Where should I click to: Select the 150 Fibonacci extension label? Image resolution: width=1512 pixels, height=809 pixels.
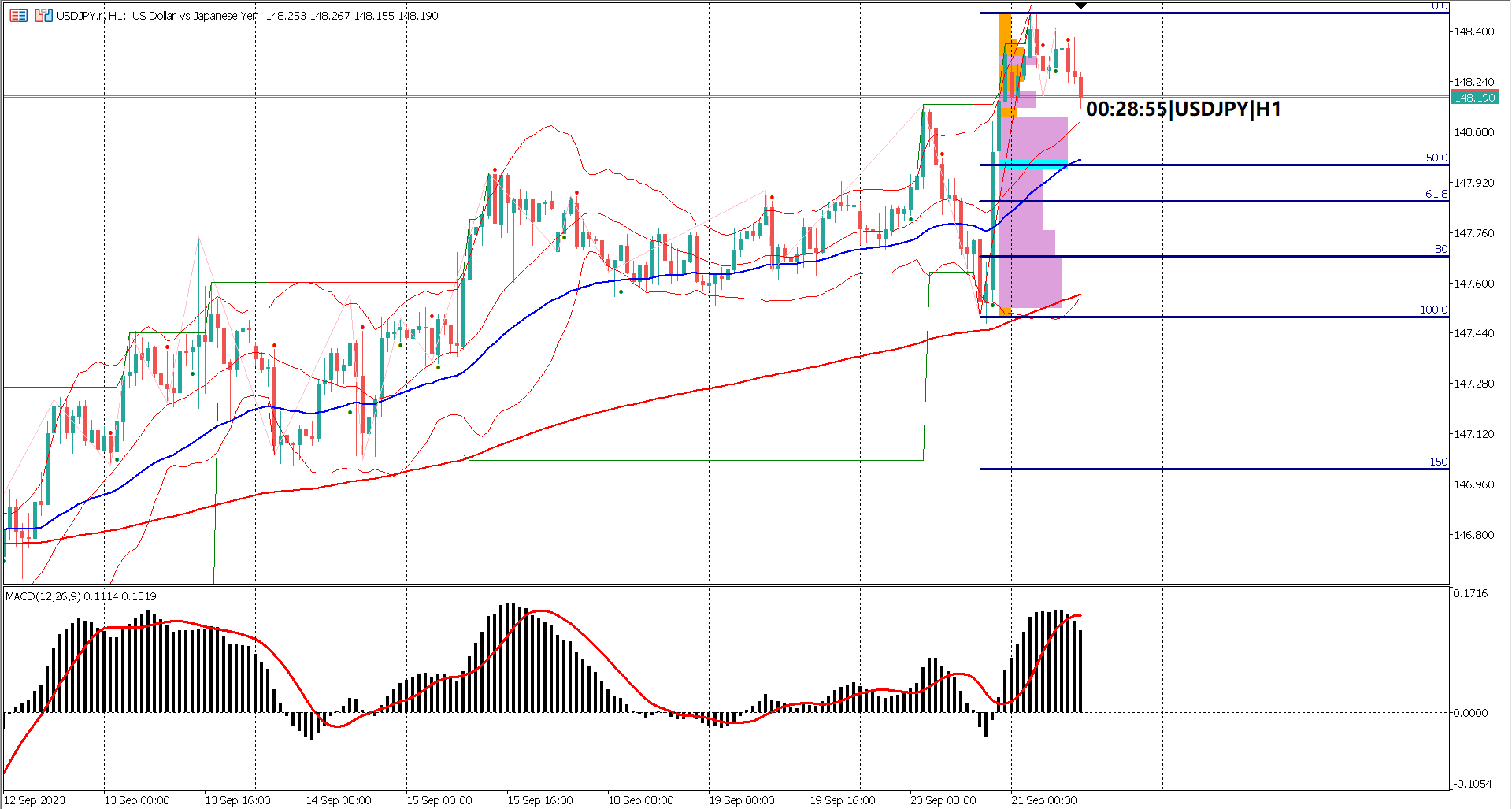click(1440, 462)
